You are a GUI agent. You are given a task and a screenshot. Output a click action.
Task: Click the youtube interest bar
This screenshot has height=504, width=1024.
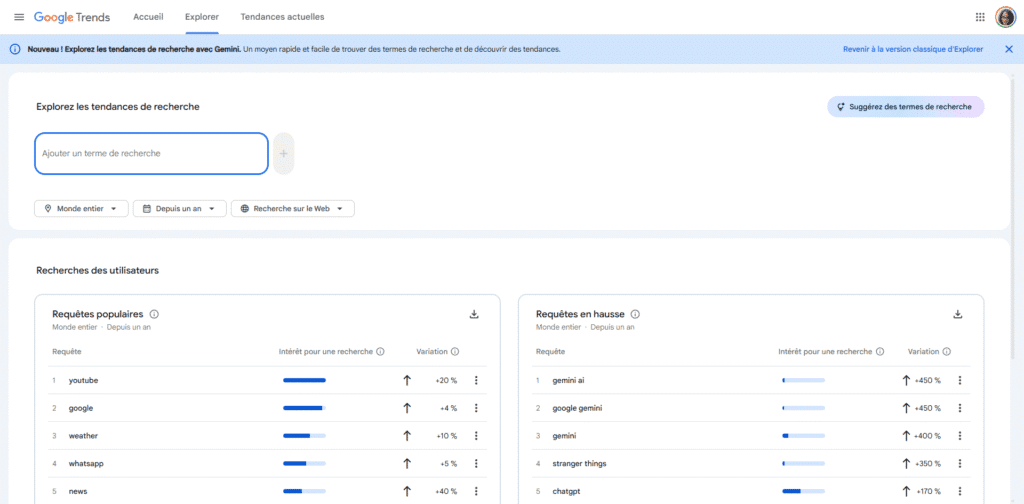coord(304,381)
